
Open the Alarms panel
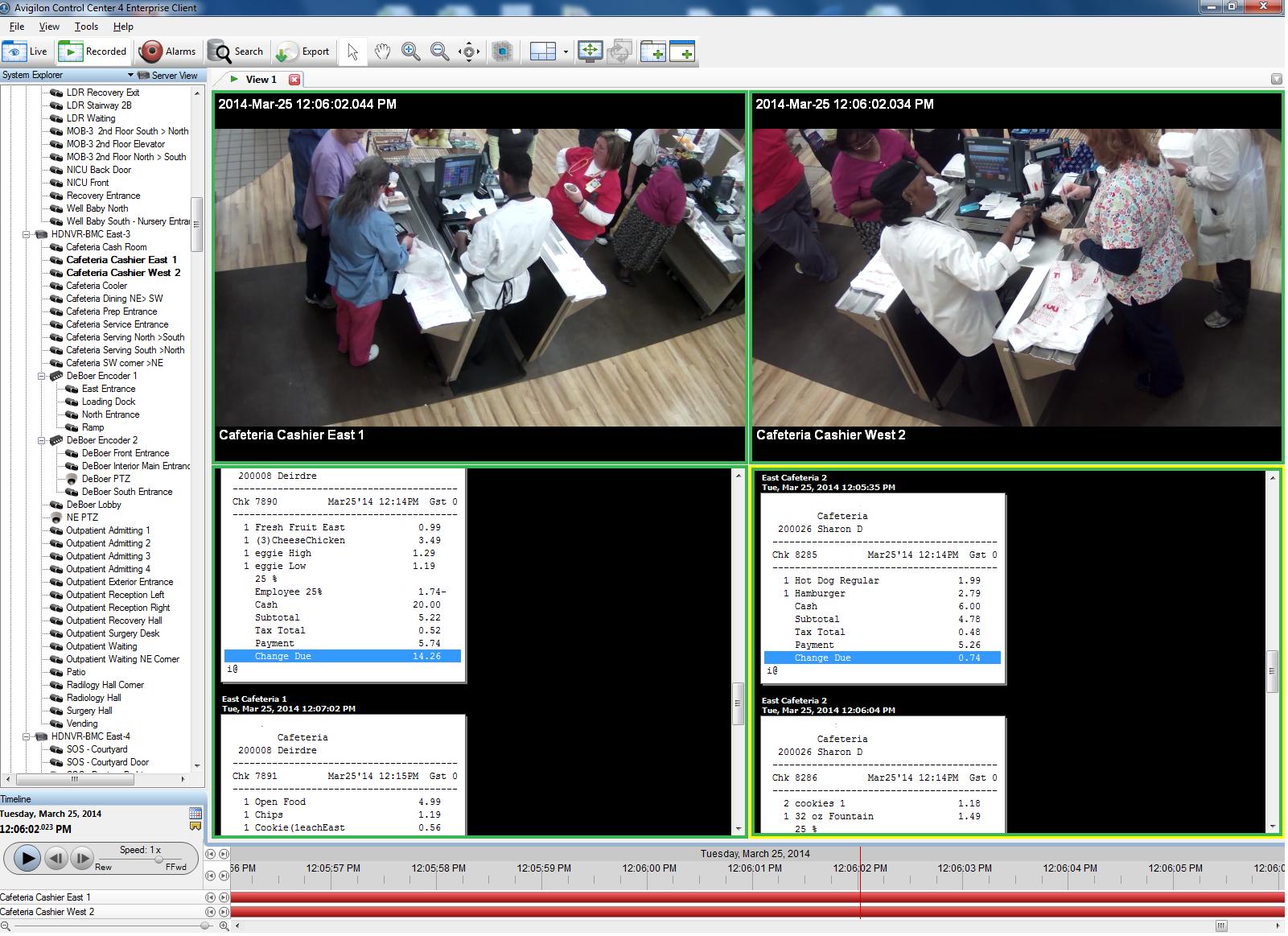pos(167,52)
